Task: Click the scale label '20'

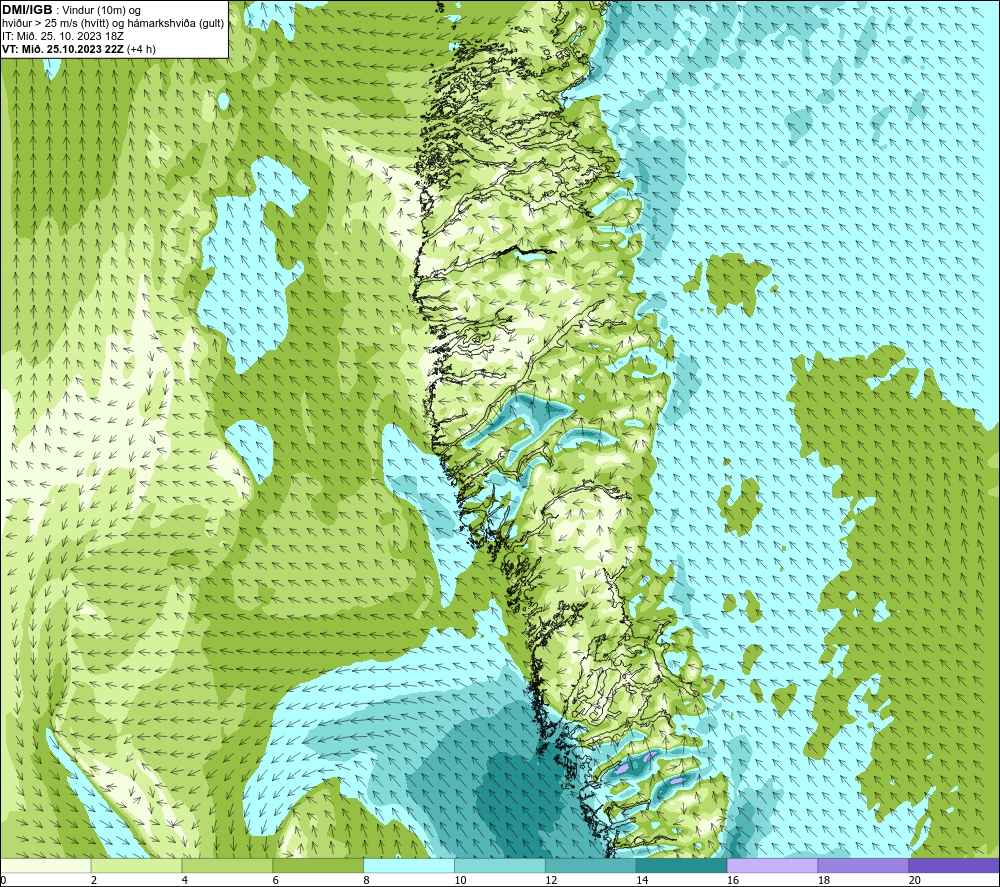Action: click(x=915, y=880)
